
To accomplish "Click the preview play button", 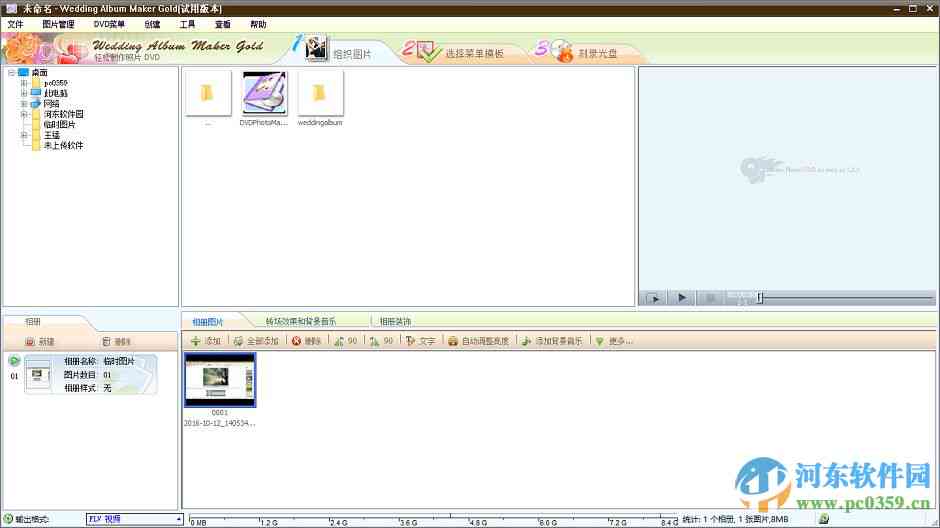I will point(682,298).
